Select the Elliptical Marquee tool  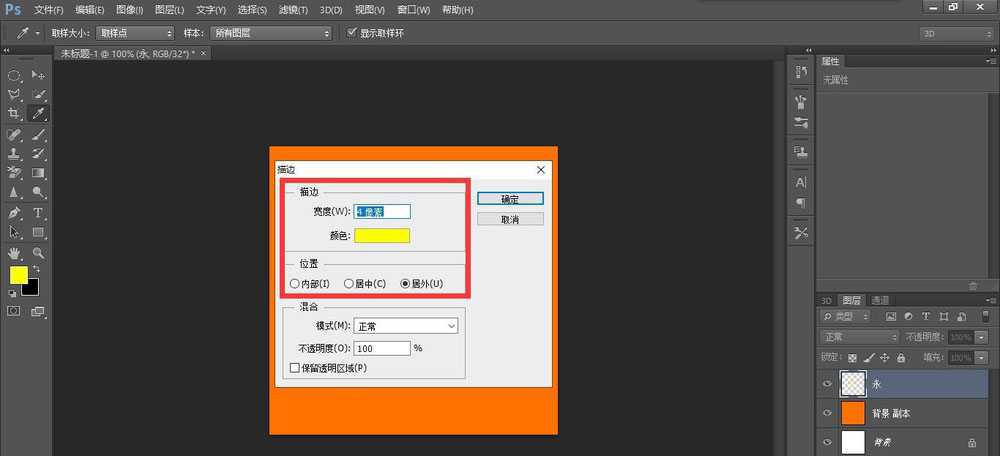14,75
